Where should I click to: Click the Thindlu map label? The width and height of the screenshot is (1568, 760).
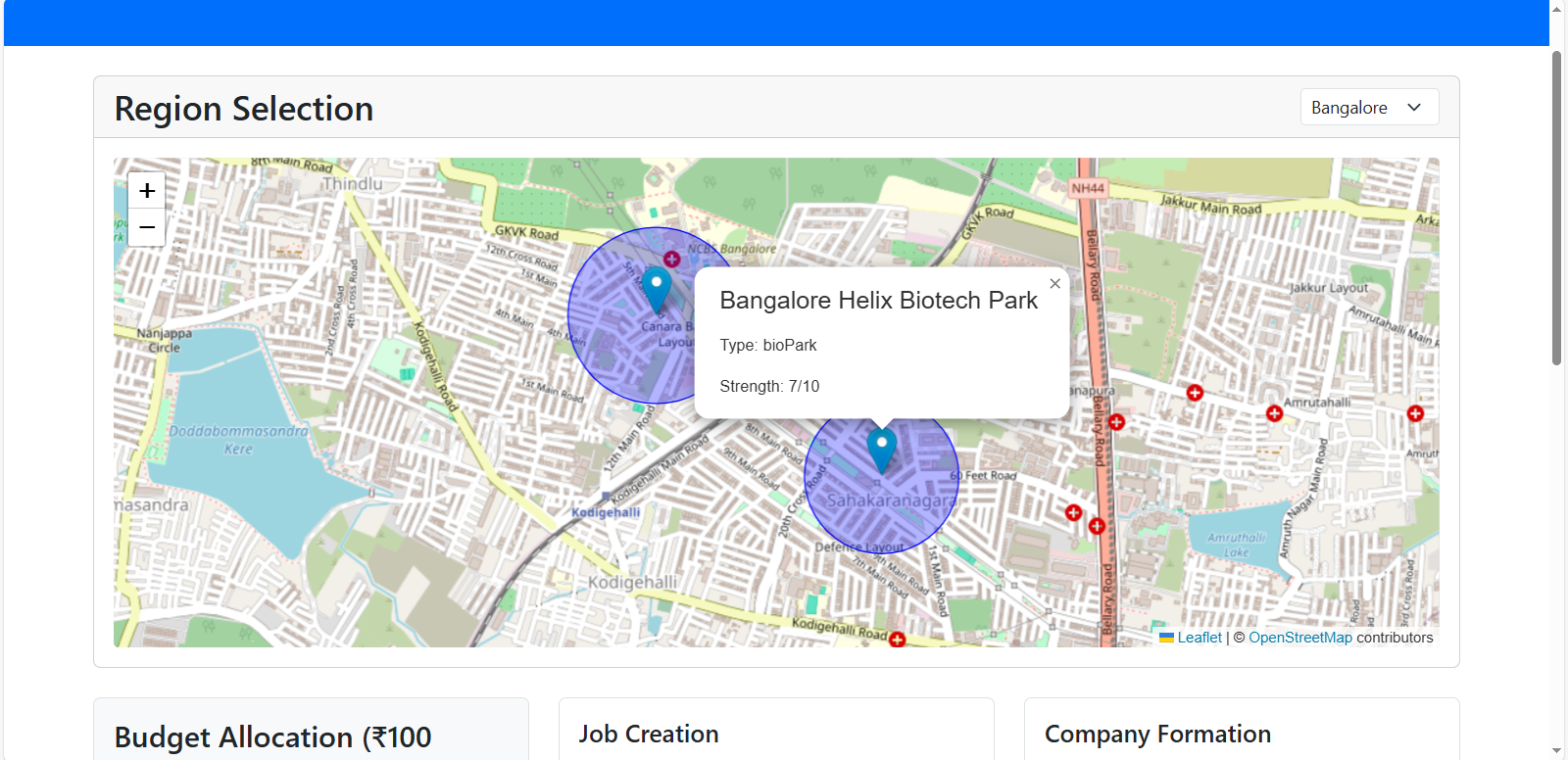pyautogui.click(x=353, y=183)
